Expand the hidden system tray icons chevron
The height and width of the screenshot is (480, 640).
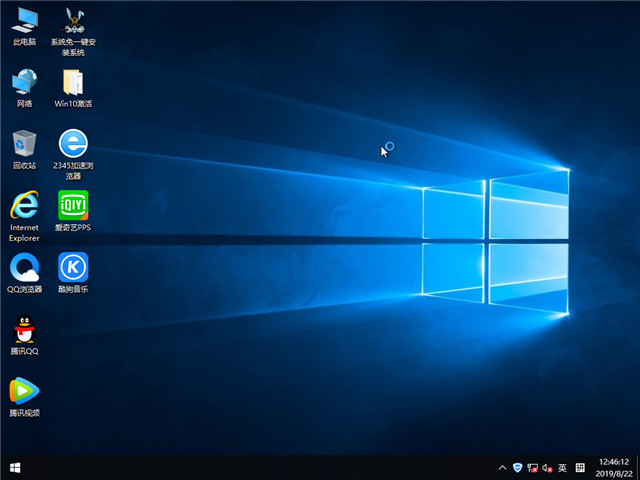[x=502, y=467]
